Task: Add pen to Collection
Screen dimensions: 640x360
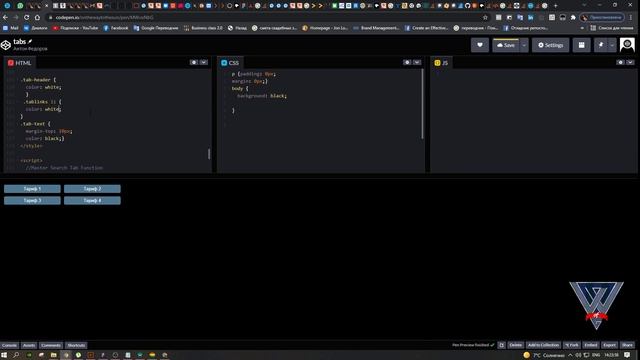Action: [543, 345]
